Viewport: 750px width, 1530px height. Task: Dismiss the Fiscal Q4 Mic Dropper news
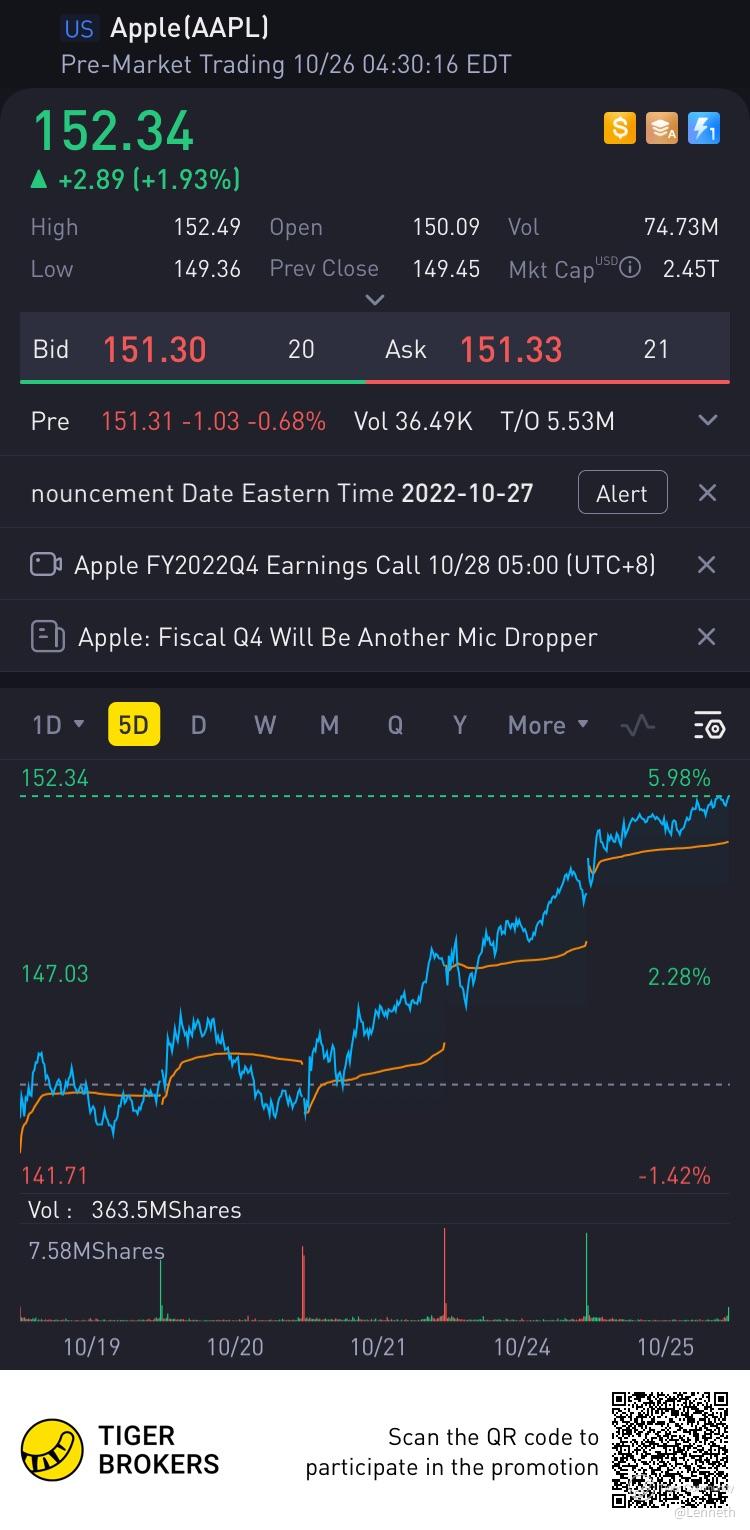tap(706, 637)
